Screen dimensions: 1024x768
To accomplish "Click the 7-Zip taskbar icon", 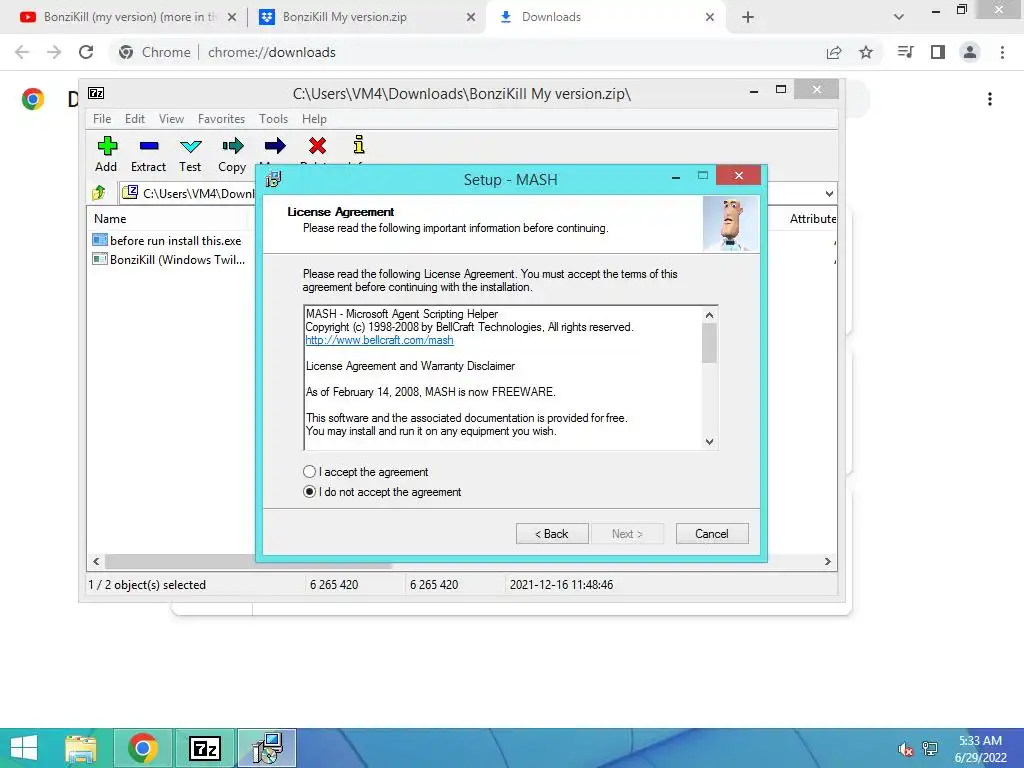I will pyautogui.click(x=204, y=748).
